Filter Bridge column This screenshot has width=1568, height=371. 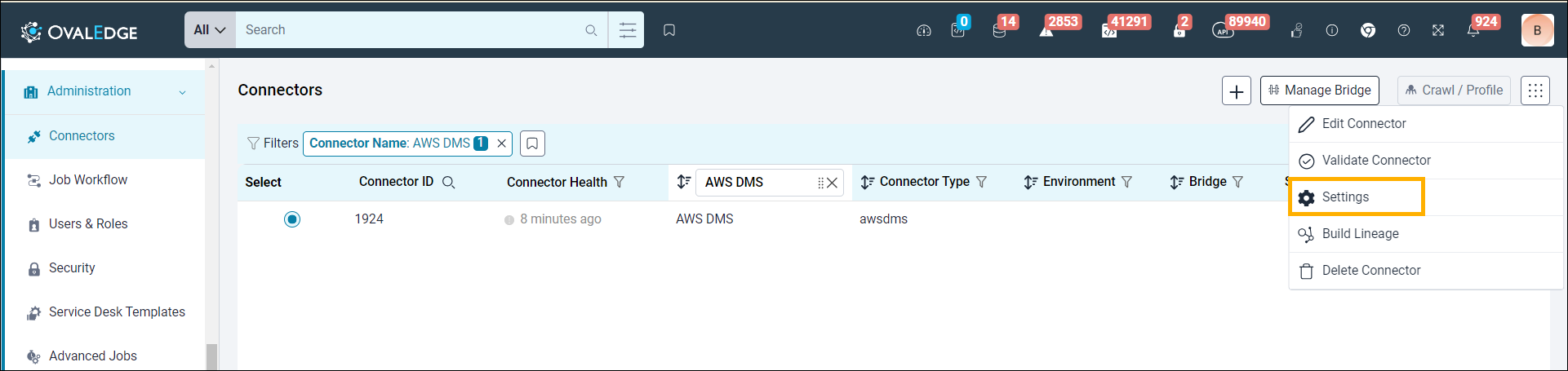[x=1238, y=182]
